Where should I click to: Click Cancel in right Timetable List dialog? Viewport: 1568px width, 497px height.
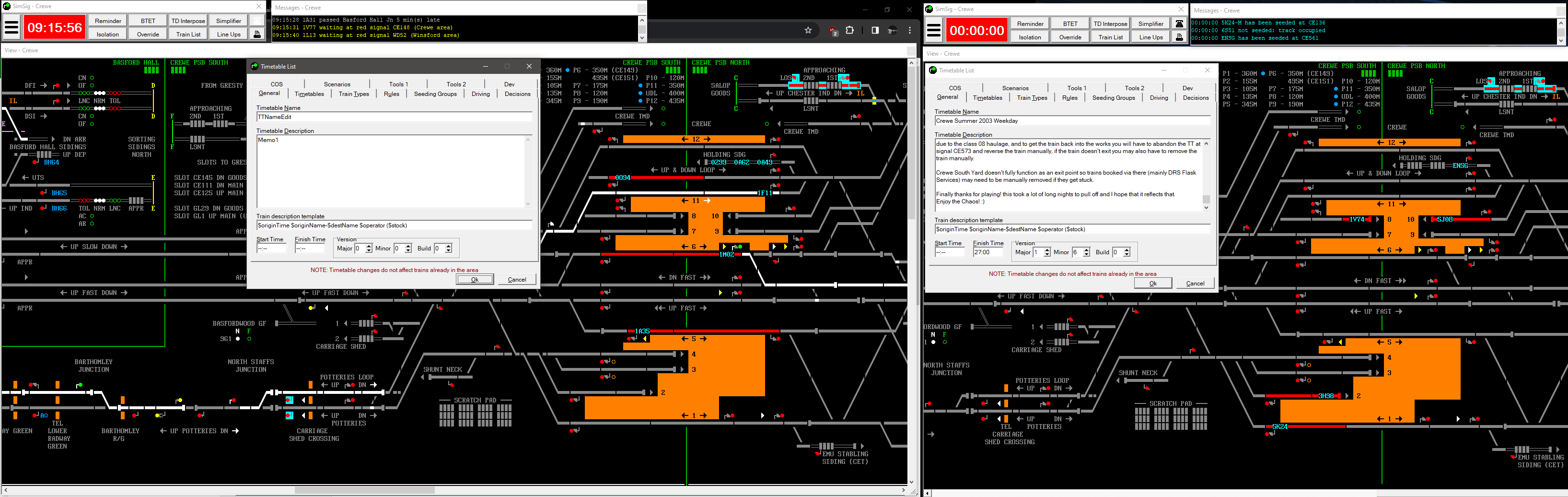click(1196, 283)
